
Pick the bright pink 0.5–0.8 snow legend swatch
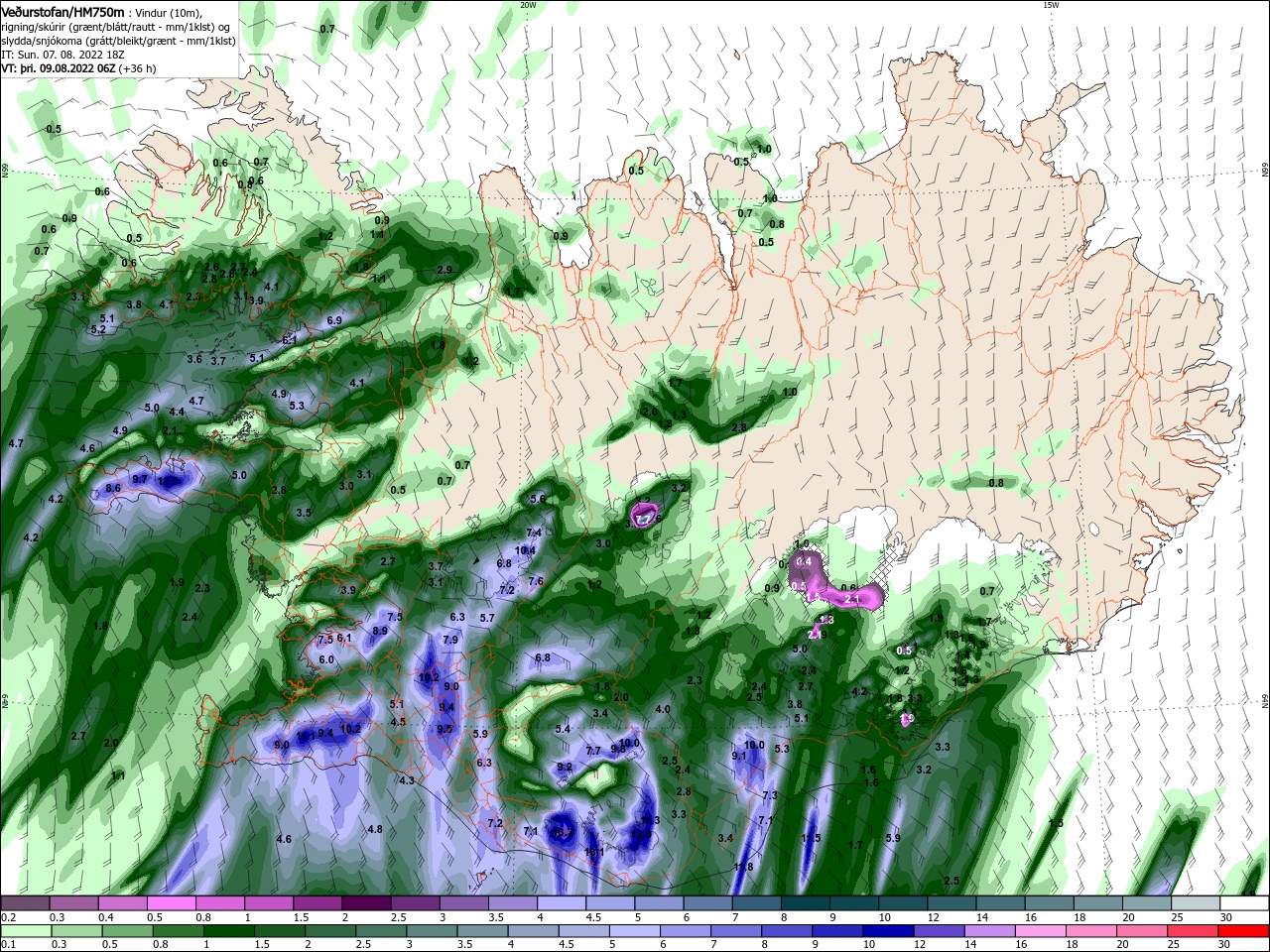tap(171, 903)
